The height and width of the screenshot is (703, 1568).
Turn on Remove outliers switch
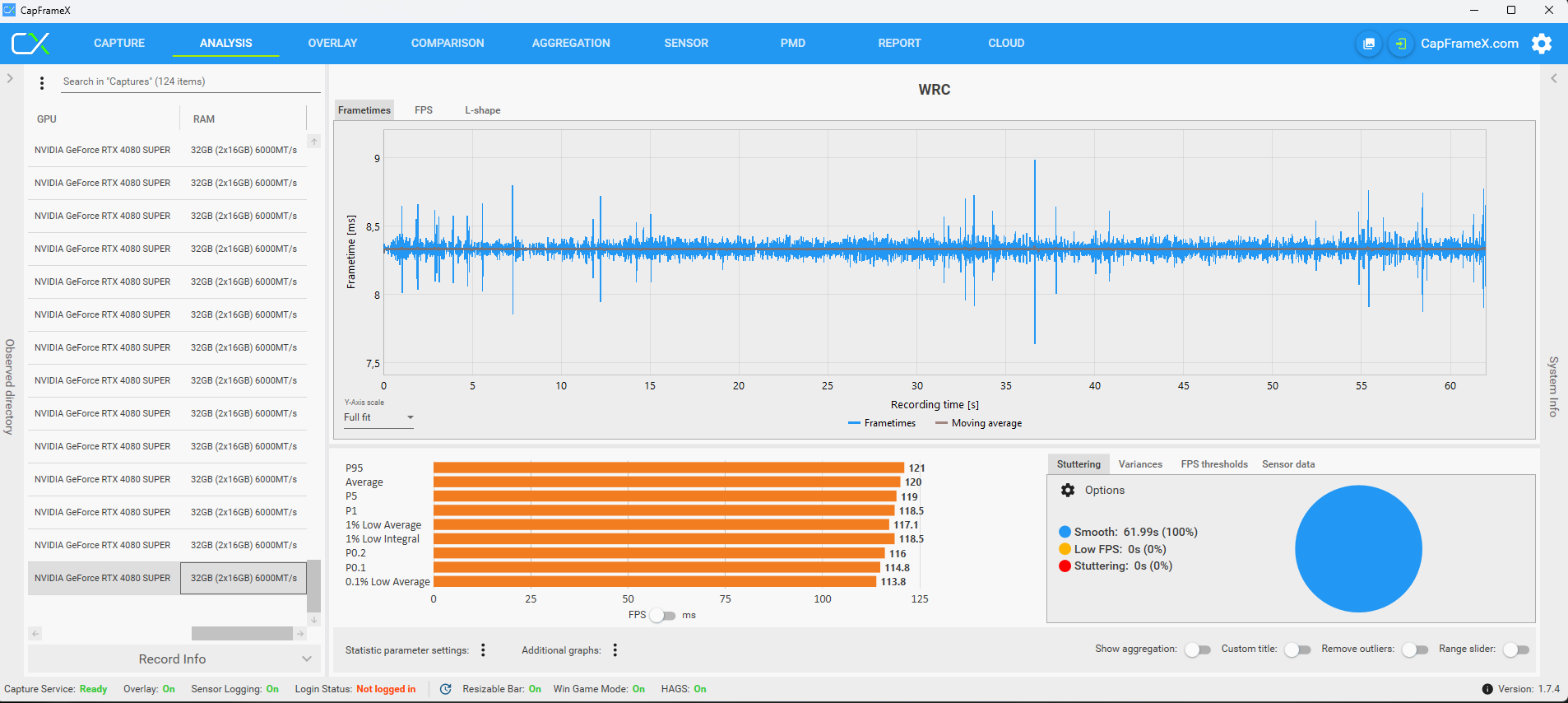click(x=1415, y=649)
